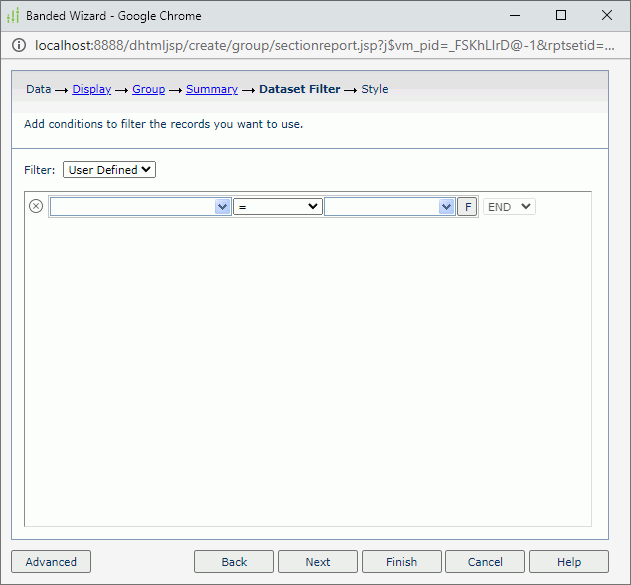Expand the value dropdown
The height and width of the screenshot is (585, 631).
[389, 207]
